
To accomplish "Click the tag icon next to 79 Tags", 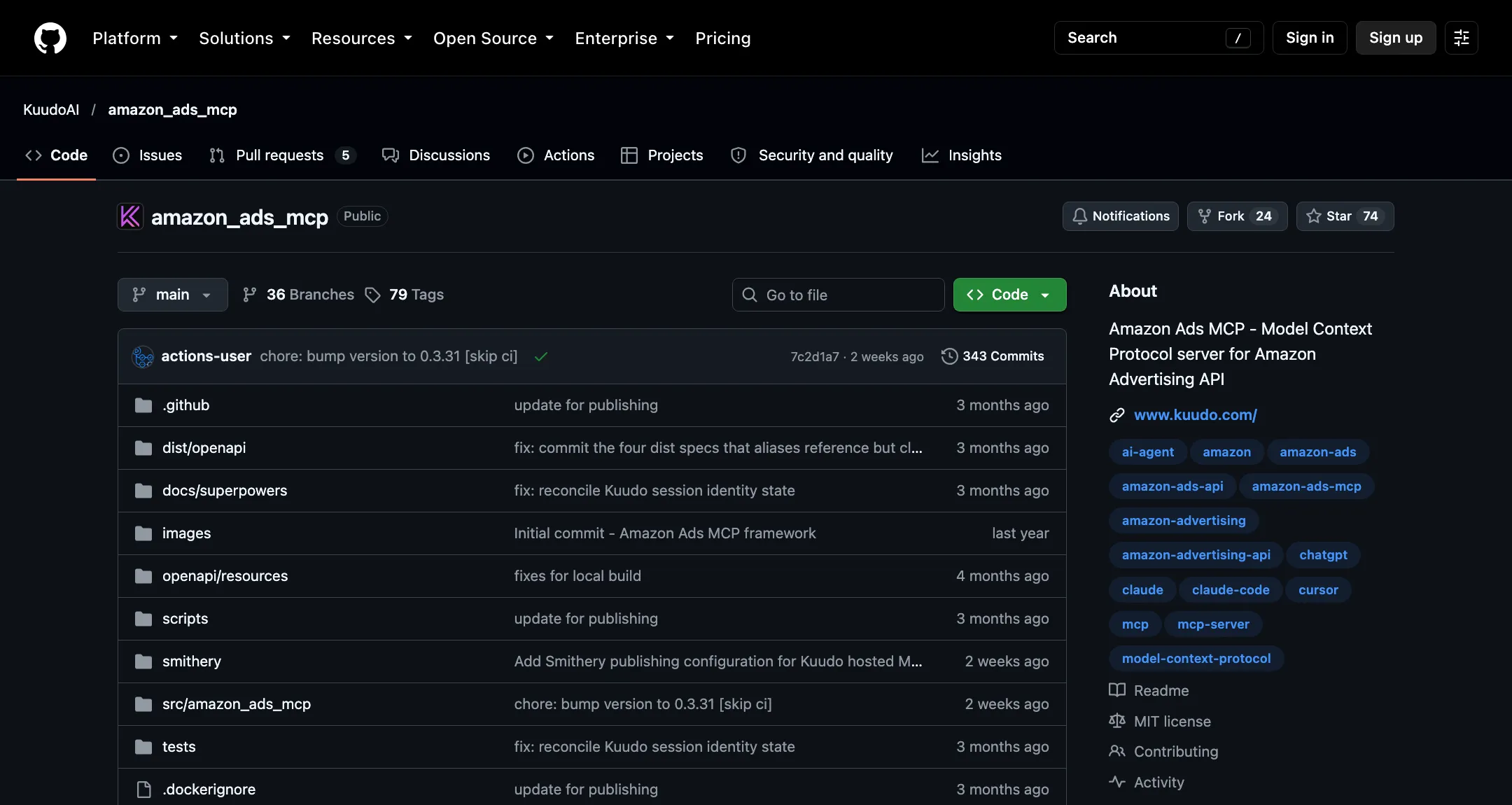I will pyautogui.click(x=373, y=295).
